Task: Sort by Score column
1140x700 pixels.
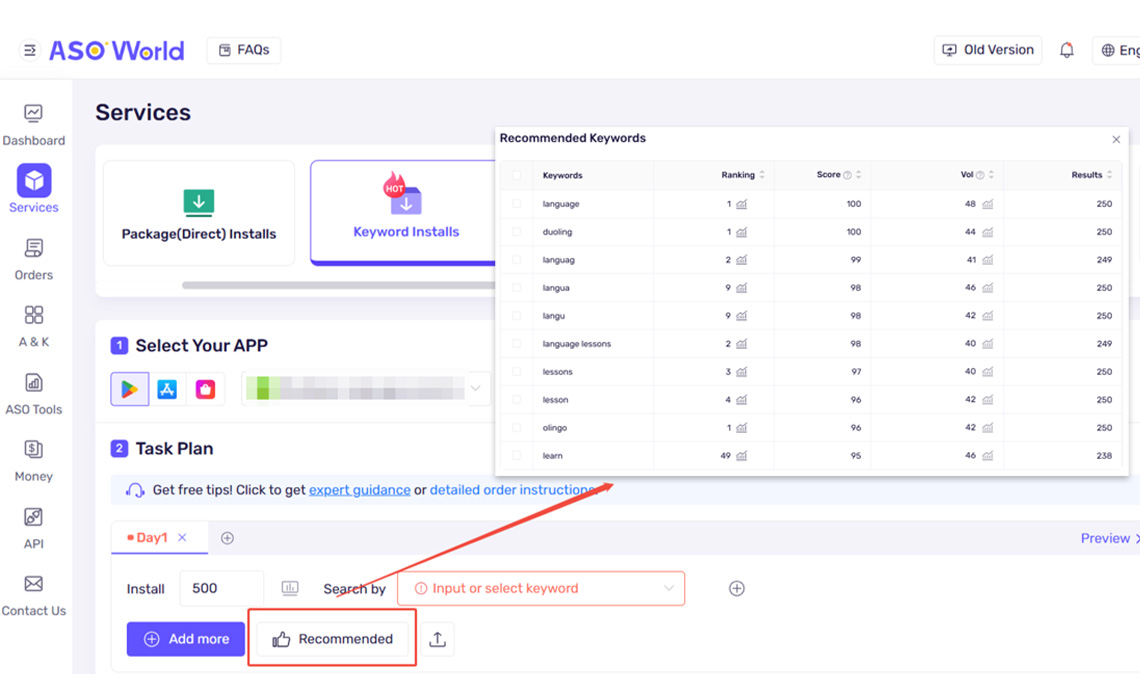Action: pyautogui.click(x=858, y=175)
